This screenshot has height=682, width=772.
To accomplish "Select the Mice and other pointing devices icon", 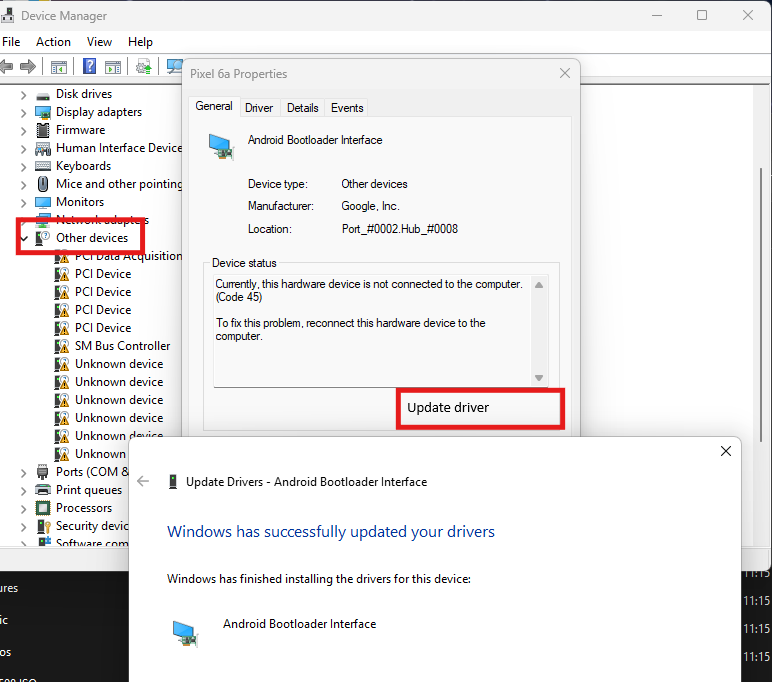I will [x=43, y=184].
